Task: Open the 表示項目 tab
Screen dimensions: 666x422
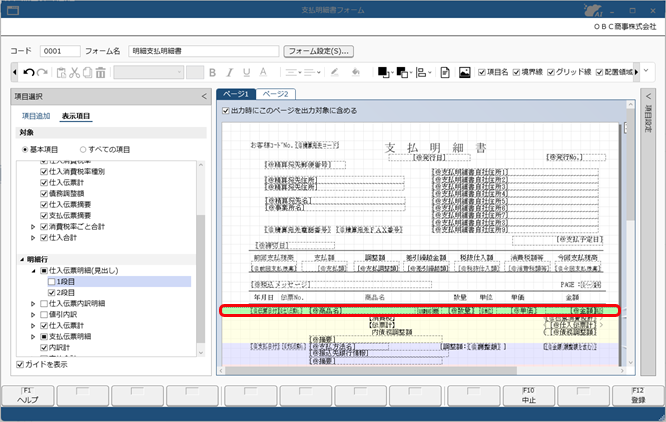Action: pos(76,116)
